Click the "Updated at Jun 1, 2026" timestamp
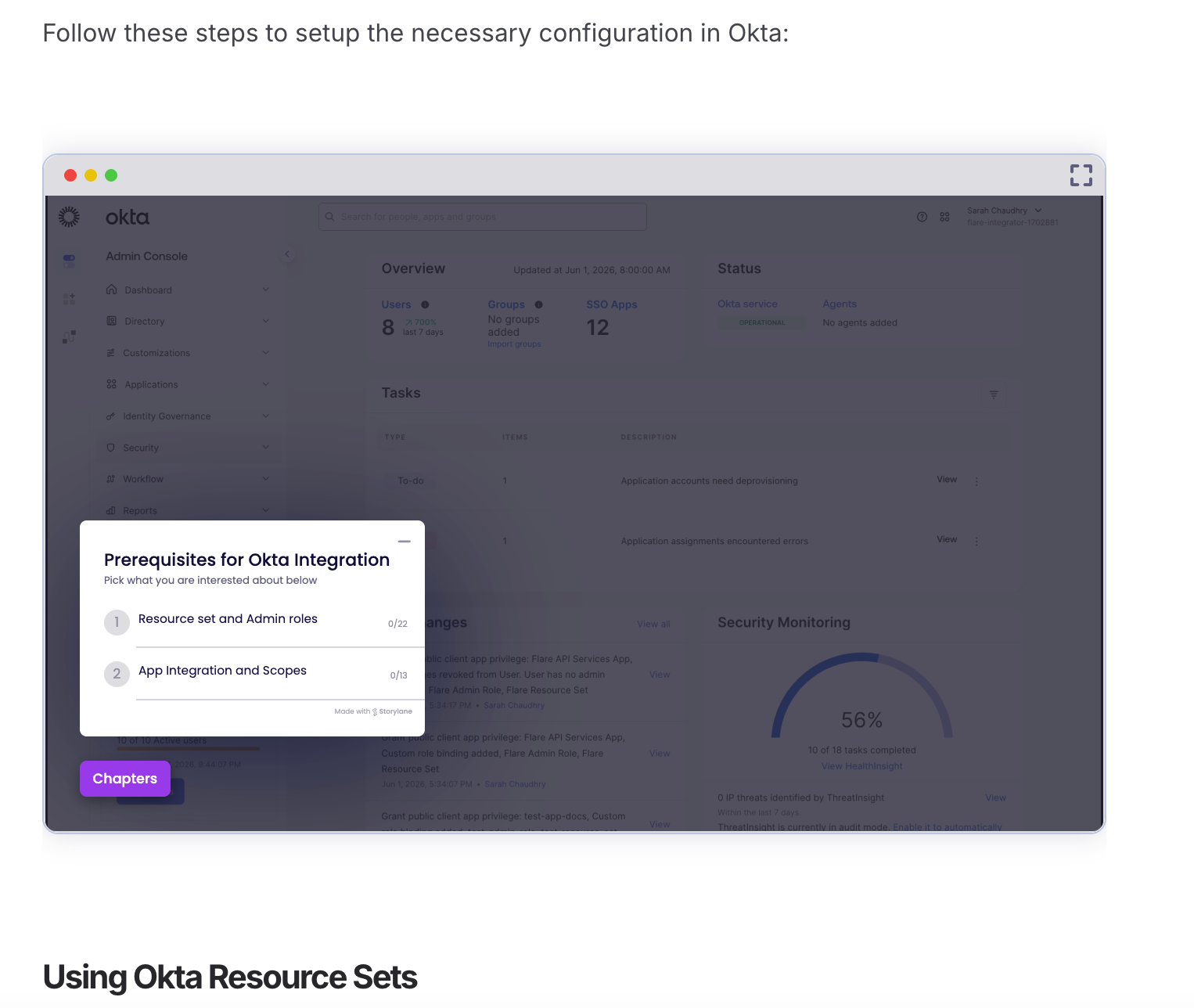1194x1008 pixels. 592,270
